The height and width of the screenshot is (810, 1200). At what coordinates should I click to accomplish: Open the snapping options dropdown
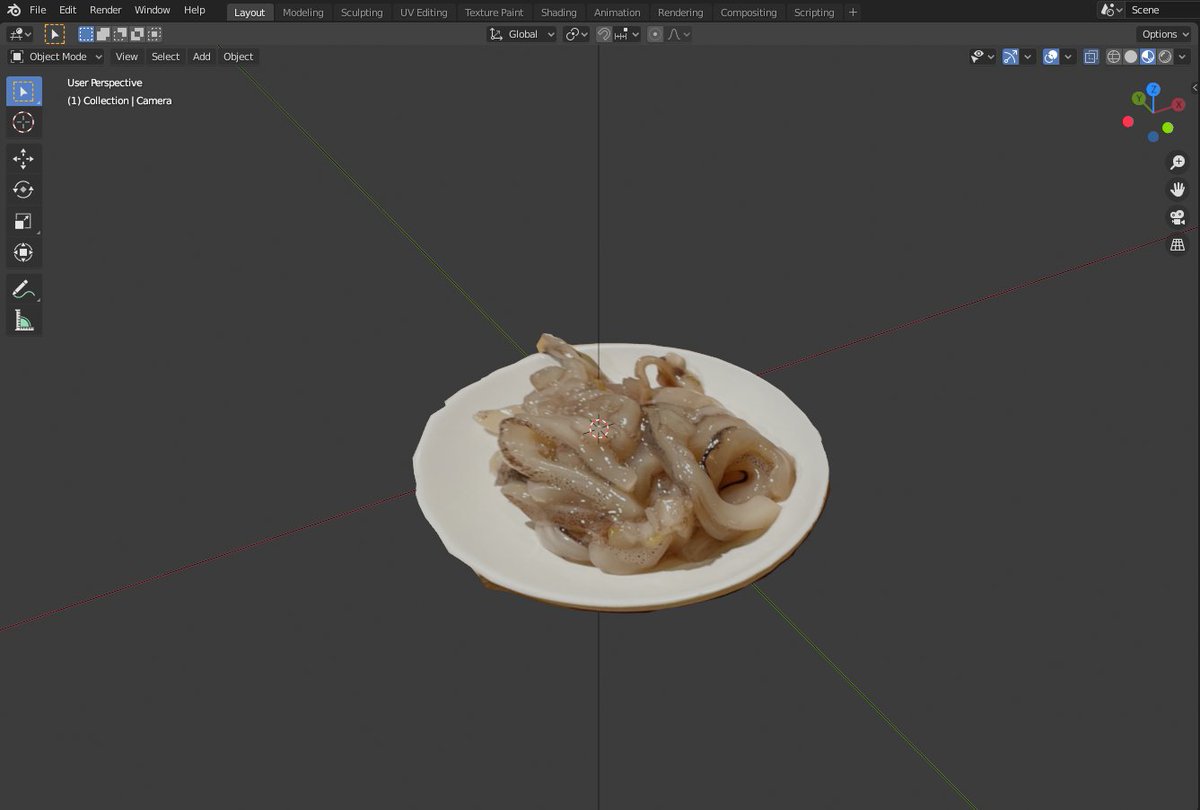click(626, 34)
